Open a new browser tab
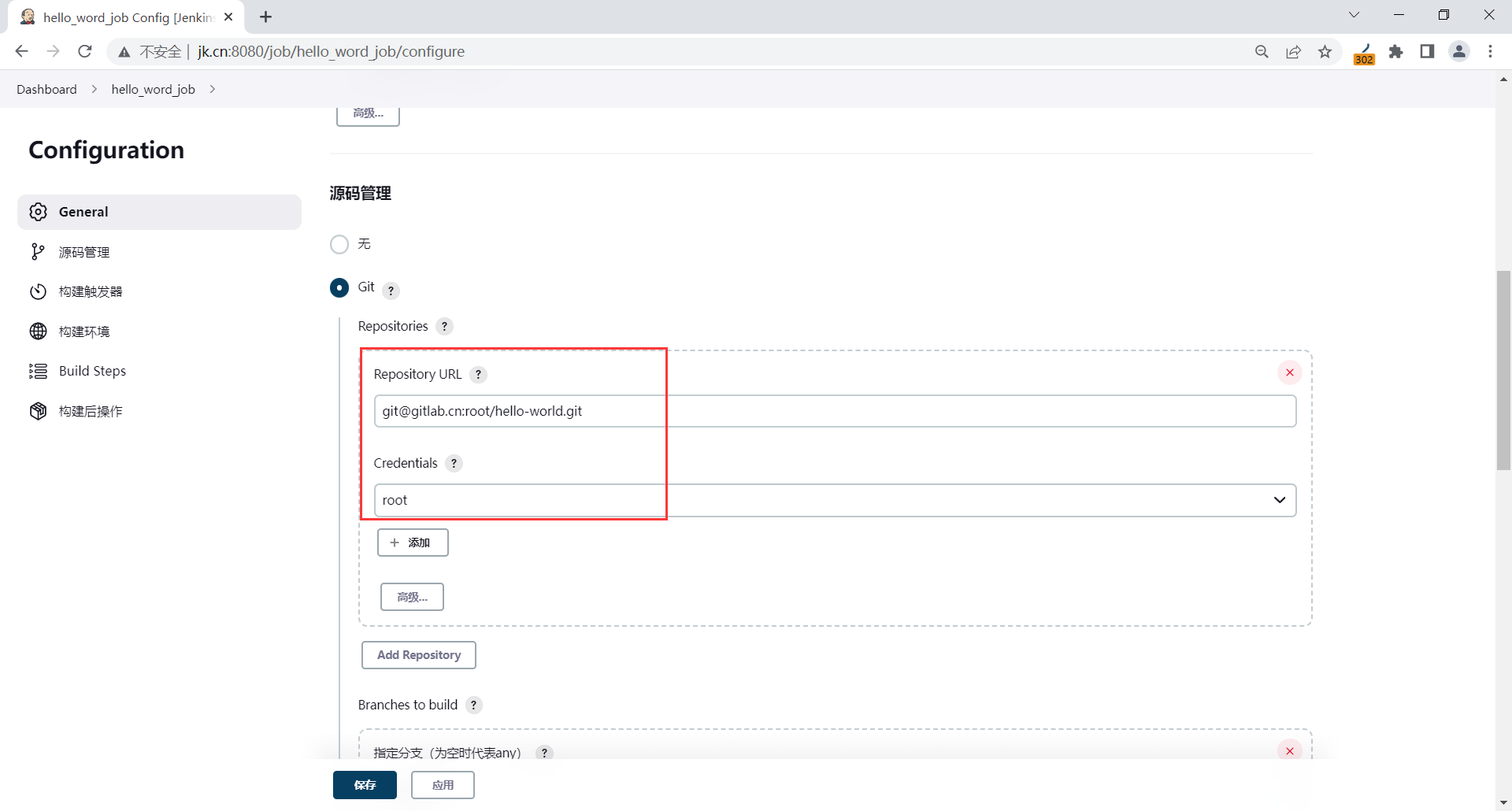 (266, 17)
